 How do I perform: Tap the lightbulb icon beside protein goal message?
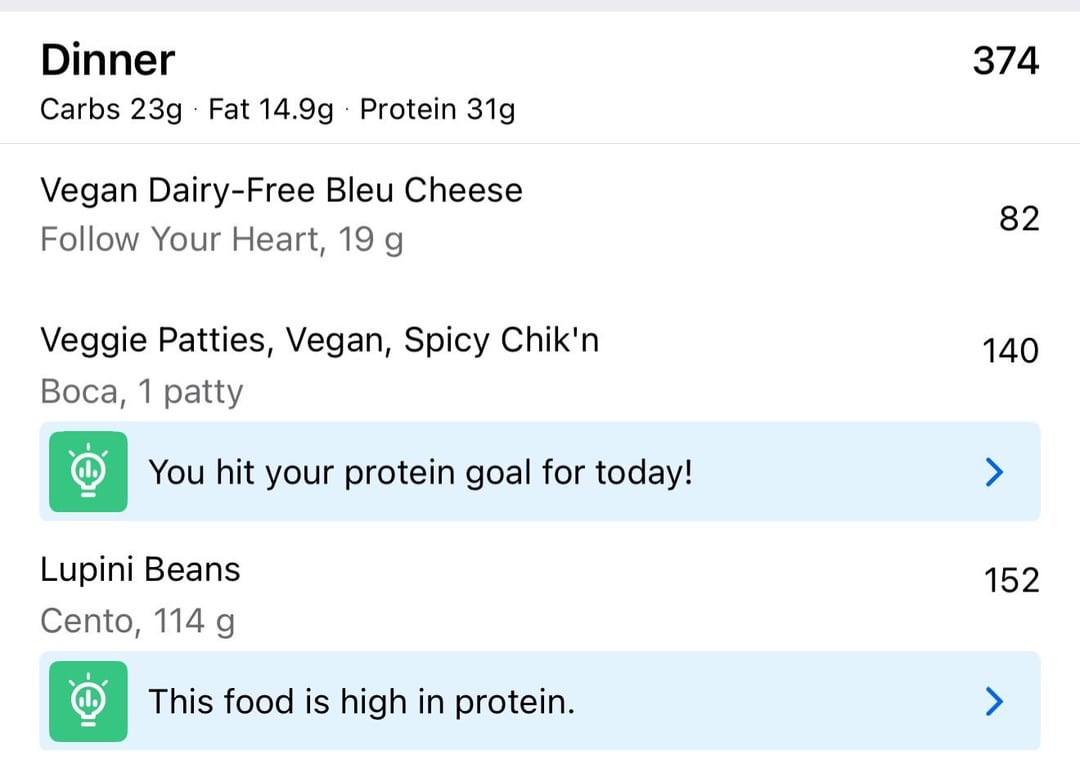tap(88, 471)
